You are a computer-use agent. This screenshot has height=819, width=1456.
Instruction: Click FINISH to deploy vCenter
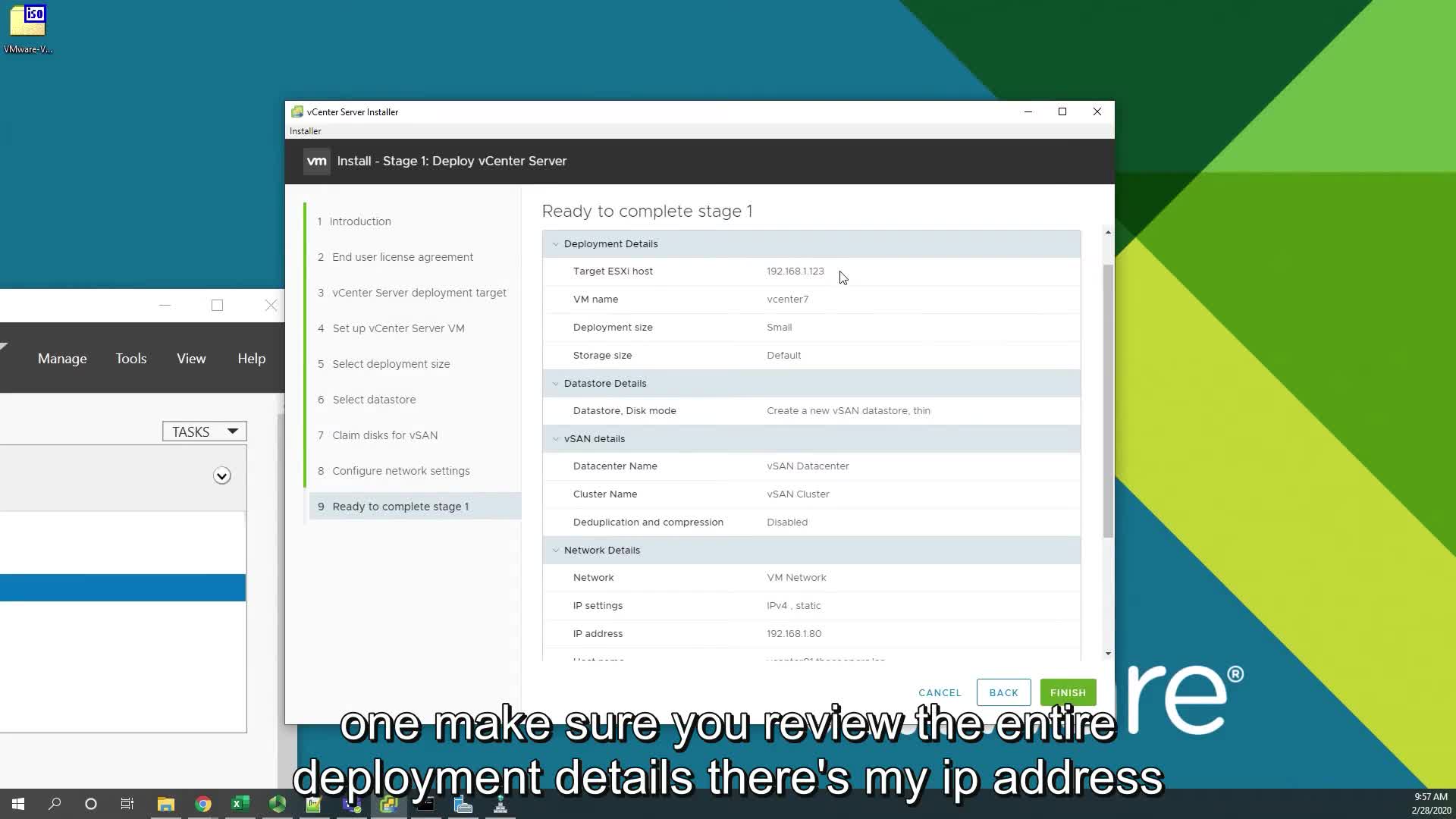coord(1068,692)
